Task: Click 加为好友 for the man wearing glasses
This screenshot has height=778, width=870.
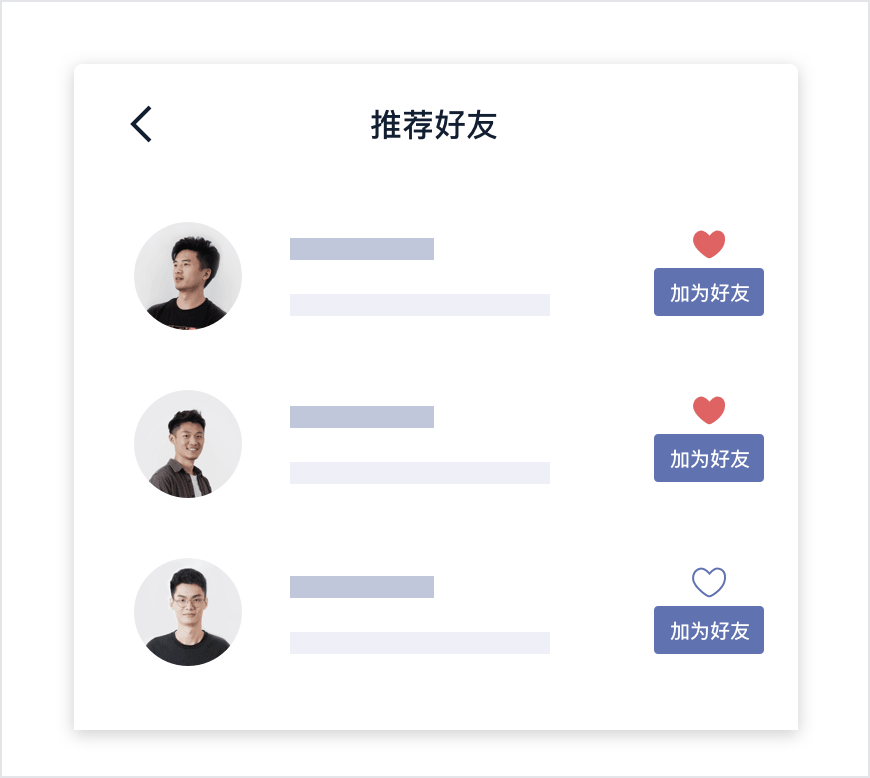Action: (709, 630)
